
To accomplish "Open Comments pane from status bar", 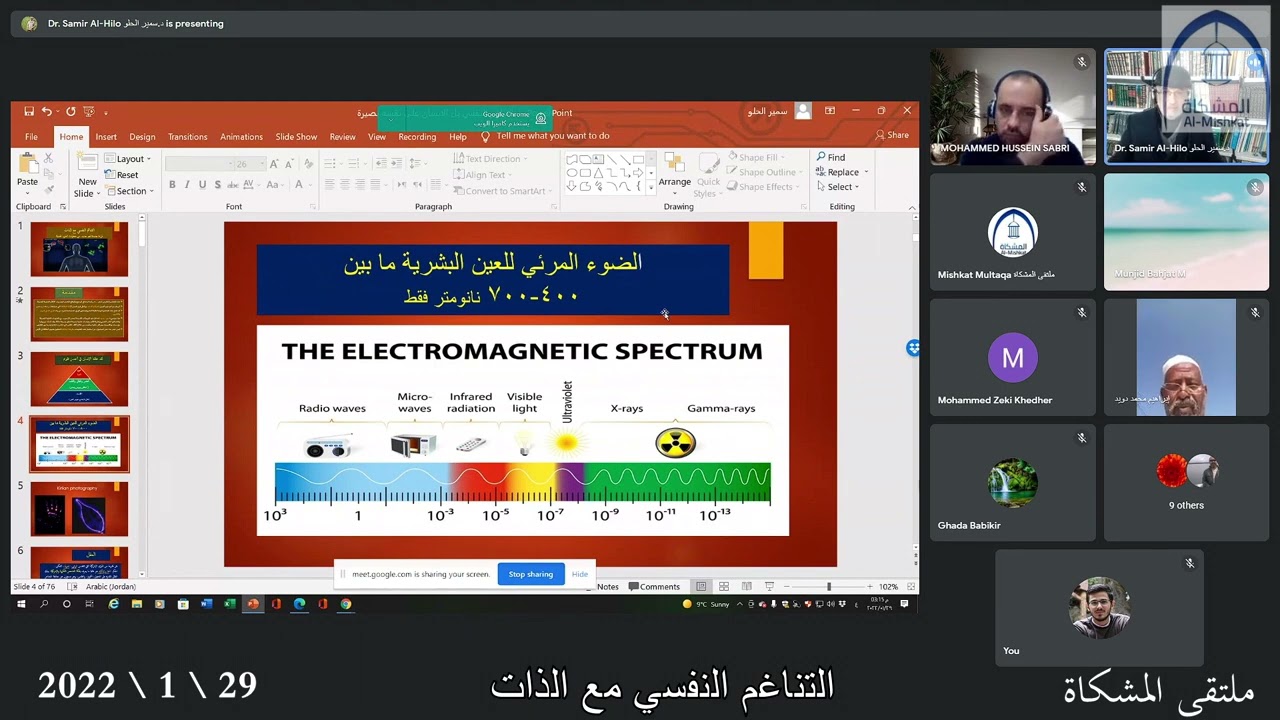I will pos(654,587).
